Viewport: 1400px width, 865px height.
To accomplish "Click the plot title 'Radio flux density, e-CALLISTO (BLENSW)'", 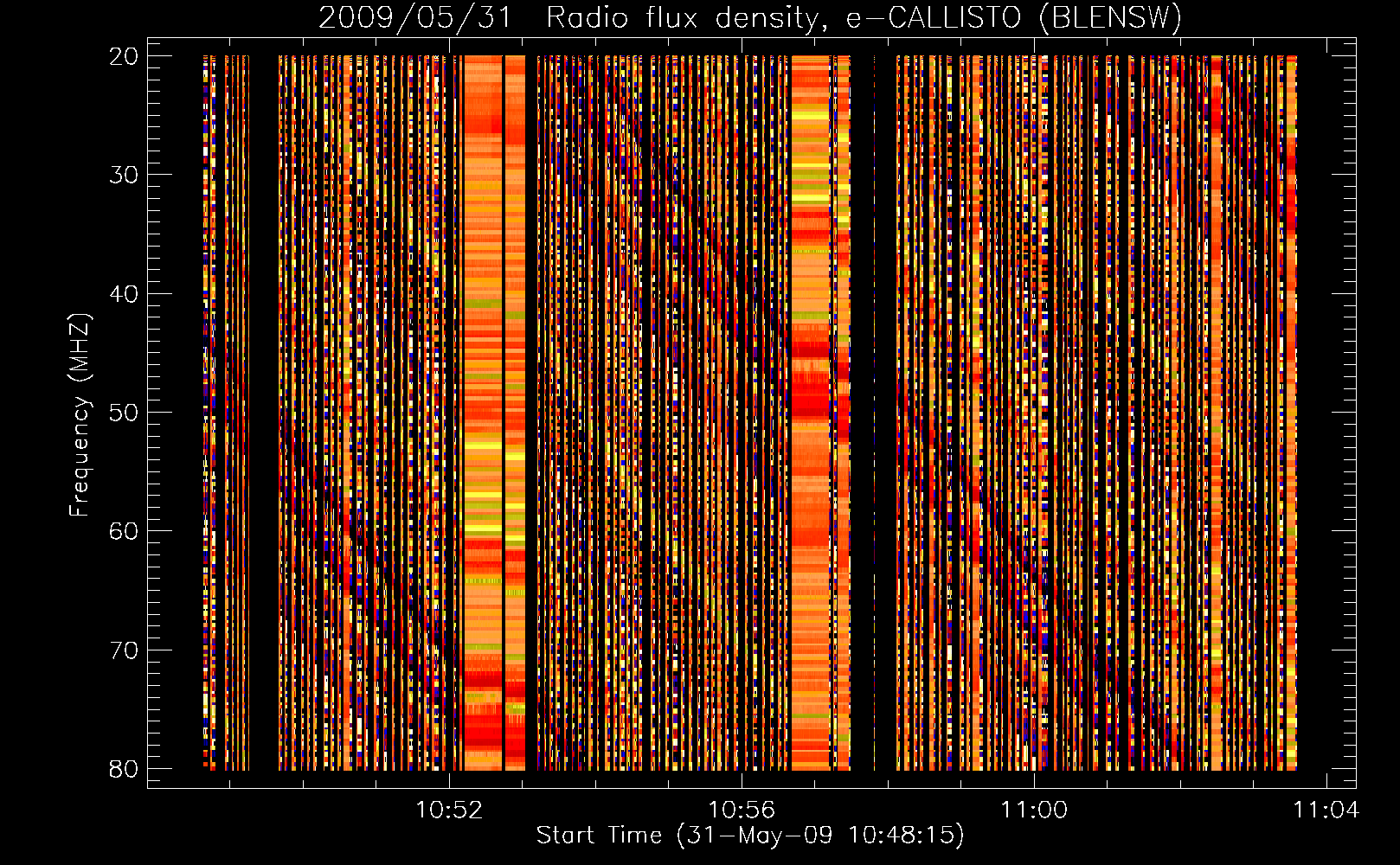I will coord(864,18).
